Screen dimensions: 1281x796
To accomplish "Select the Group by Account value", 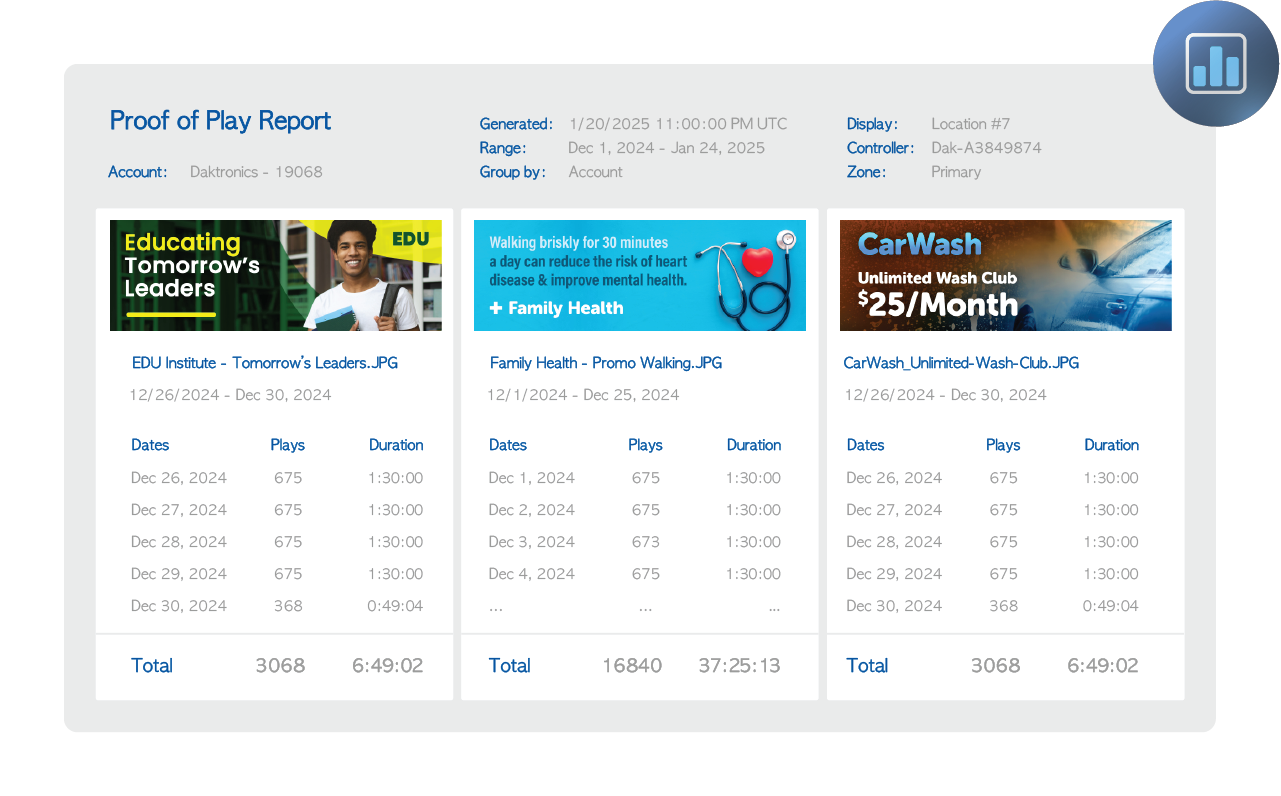I will tap(595, 172).
